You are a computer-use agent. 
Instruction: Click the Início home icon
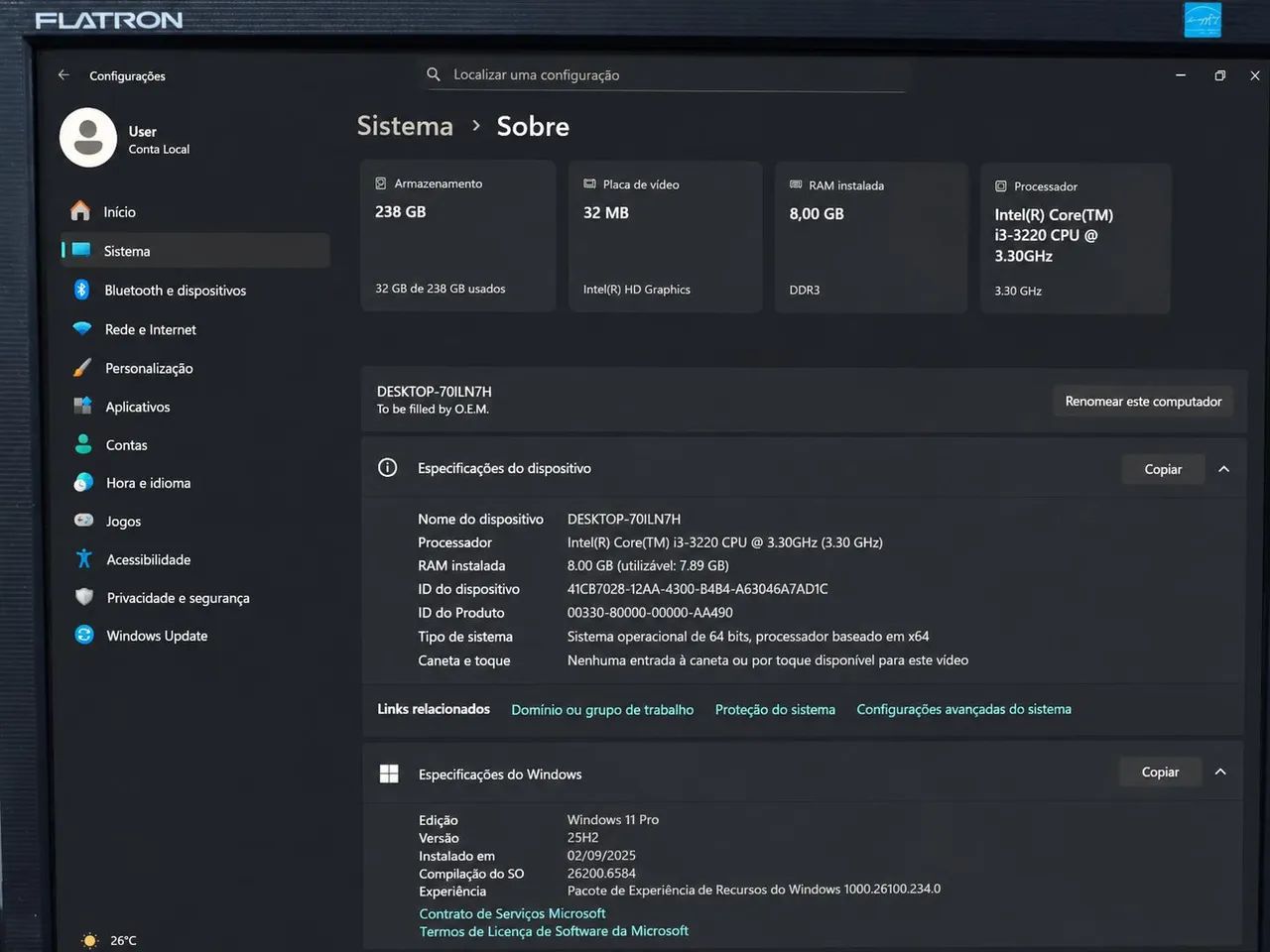(80, 211)
